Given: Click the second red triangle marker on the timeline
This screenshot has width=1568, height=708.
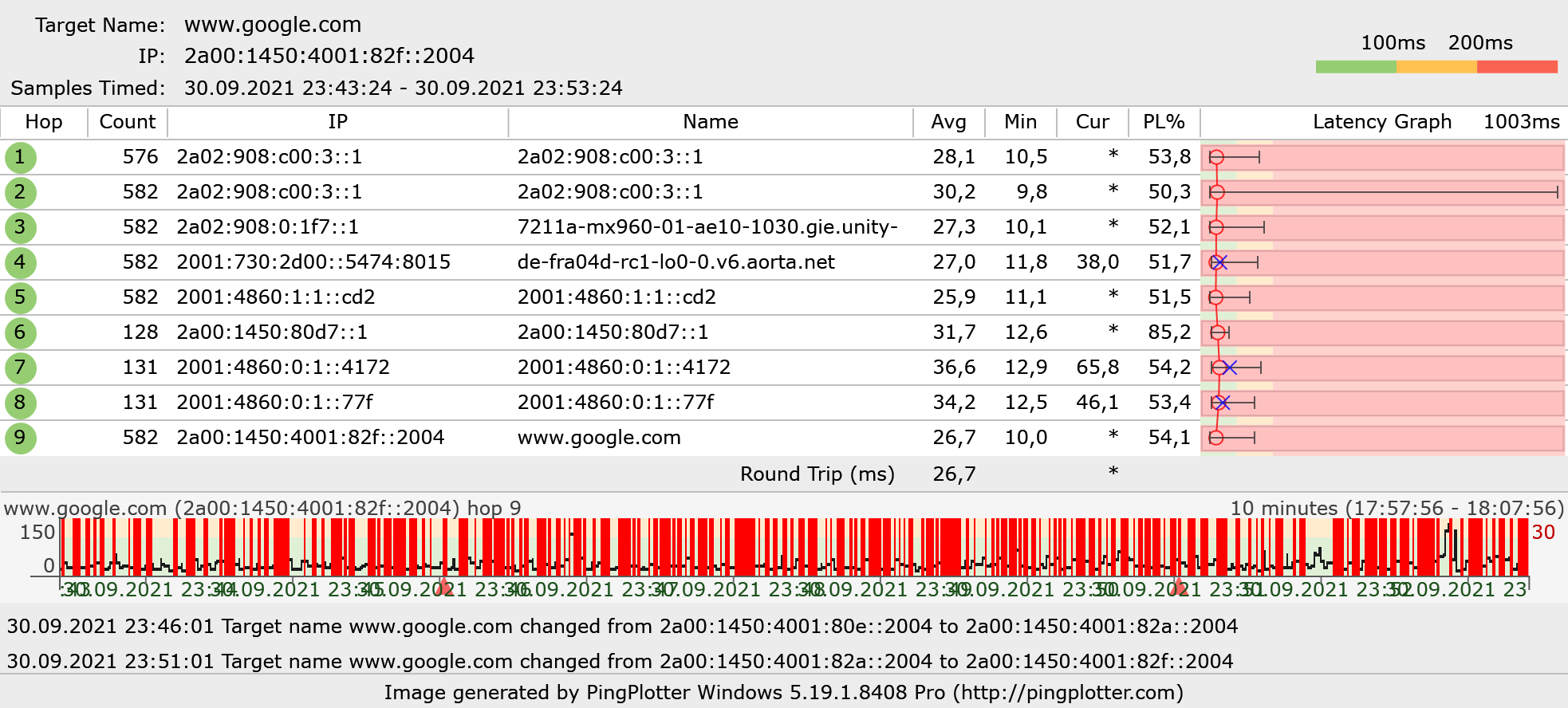Looking at the screenshot, I should pyautogui.click(x=1179, y=587).
